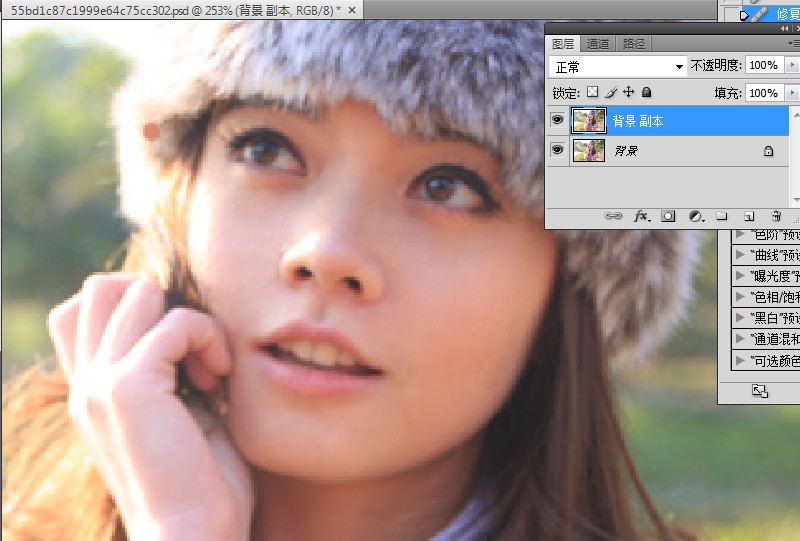Click the 不透明度 opacity value field
Image resolution: width=800 pixels, height=541 pixels.
click(764, 65)
